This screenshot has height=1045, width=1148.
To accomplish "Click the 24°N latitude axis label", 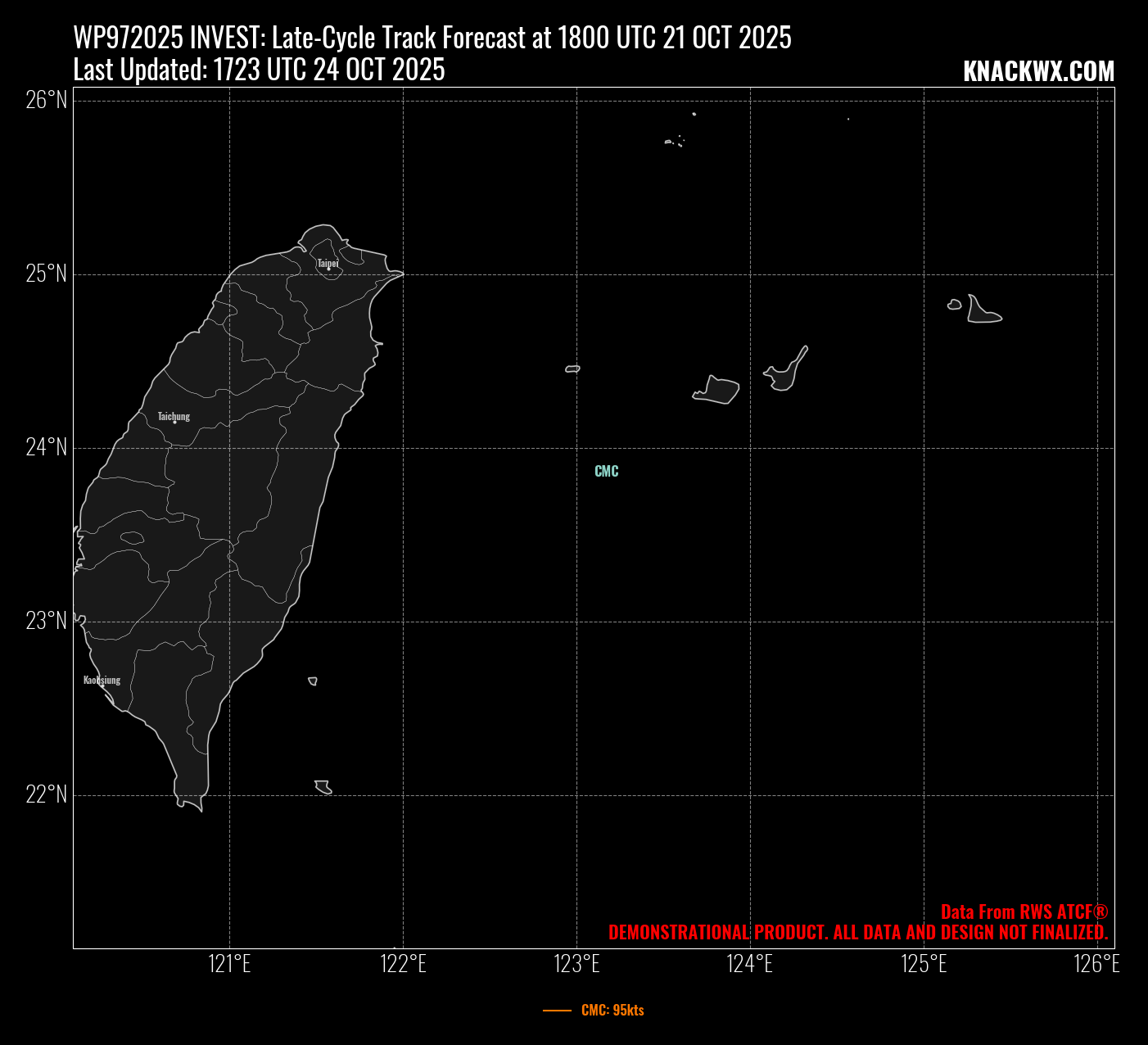I will (46, 447).
